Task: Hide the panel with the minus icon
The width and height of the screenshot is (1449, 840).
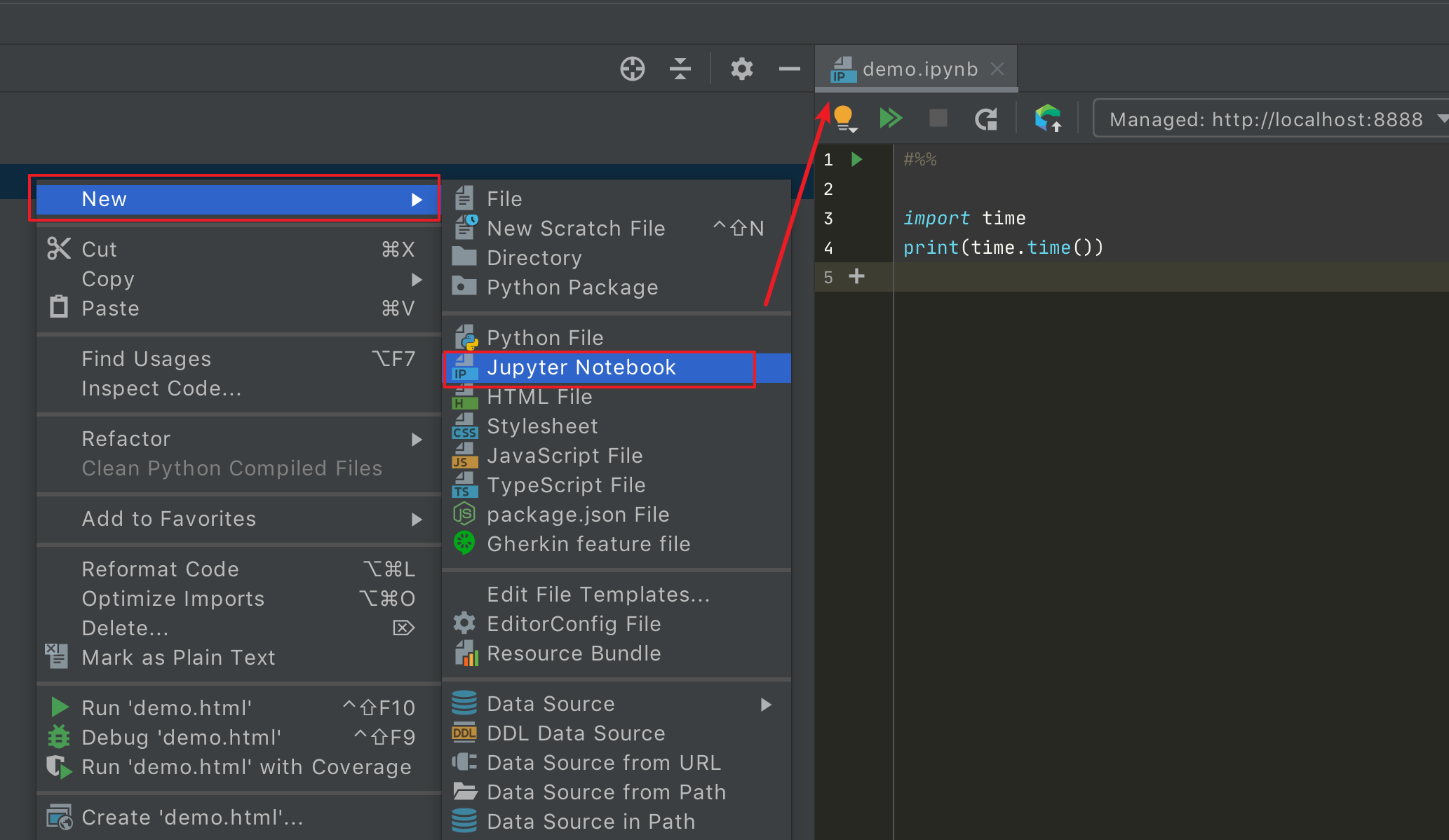Action: coord(789,69)
